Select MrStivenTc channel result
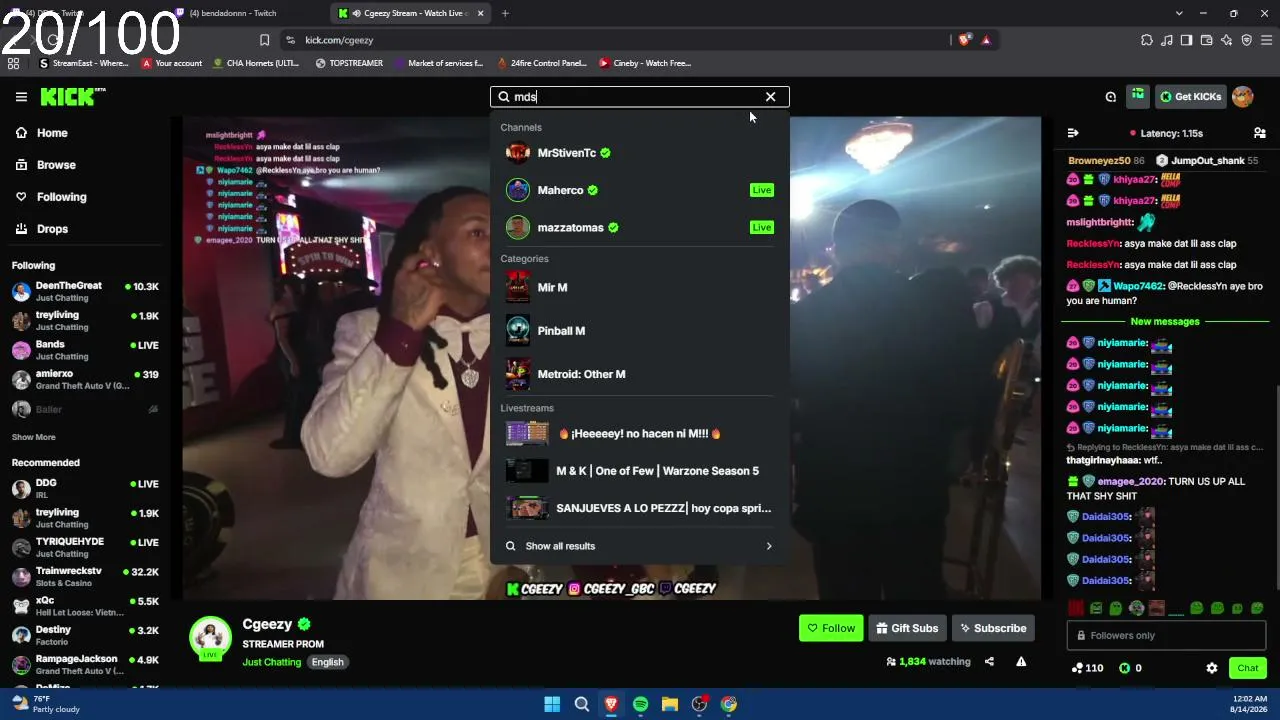 pyautogui.click(x=639, y=153)
